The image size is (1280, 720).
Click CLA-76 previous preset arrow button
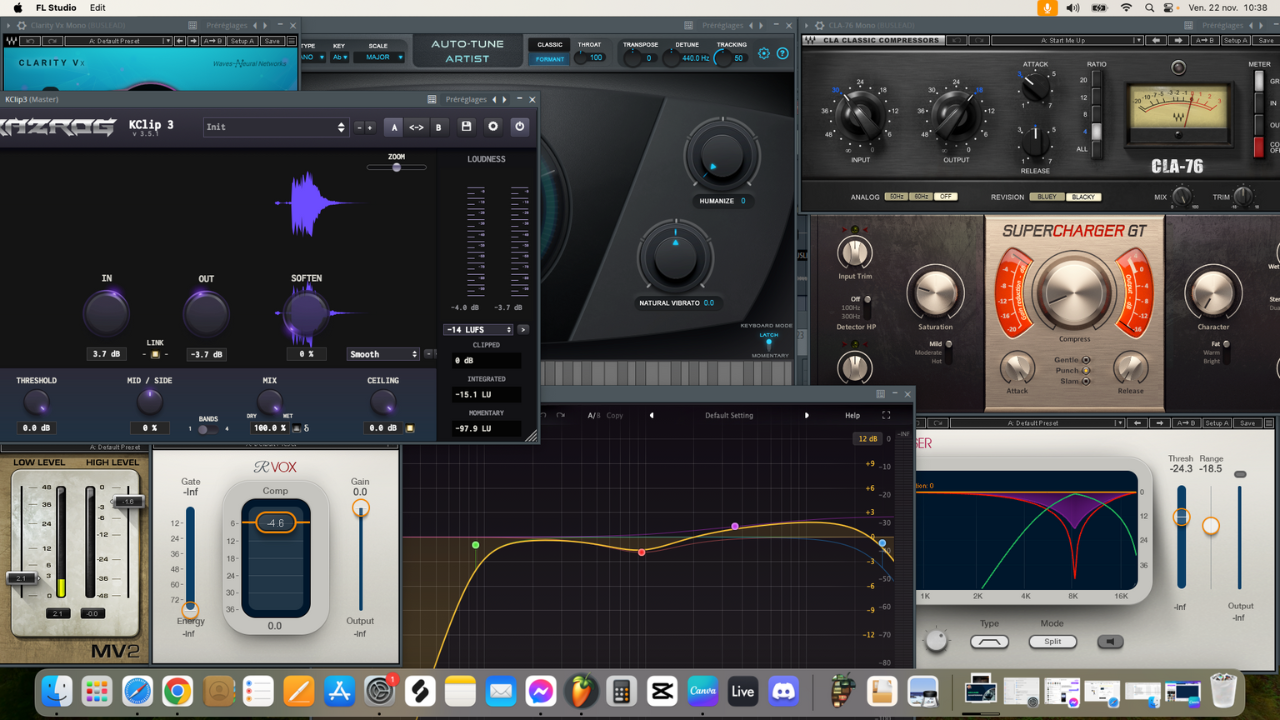(1157, 40)
